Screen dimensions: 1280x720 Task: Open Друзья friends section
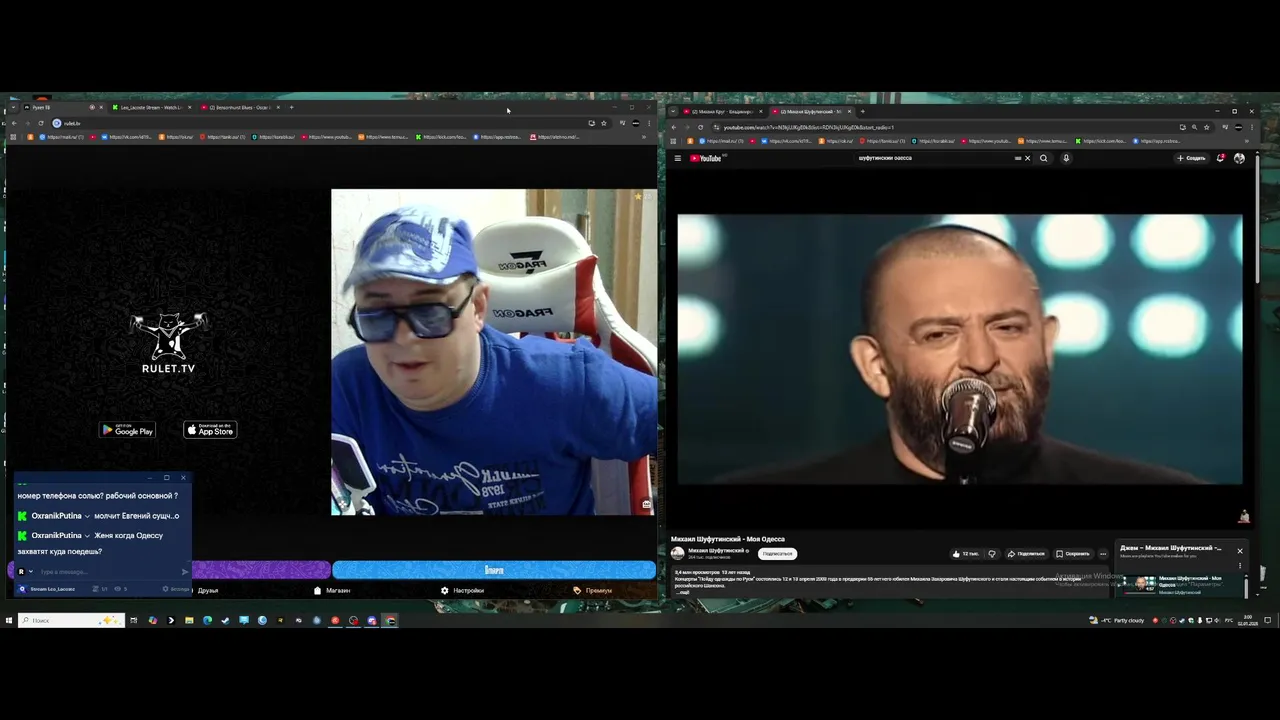[207, 590]
